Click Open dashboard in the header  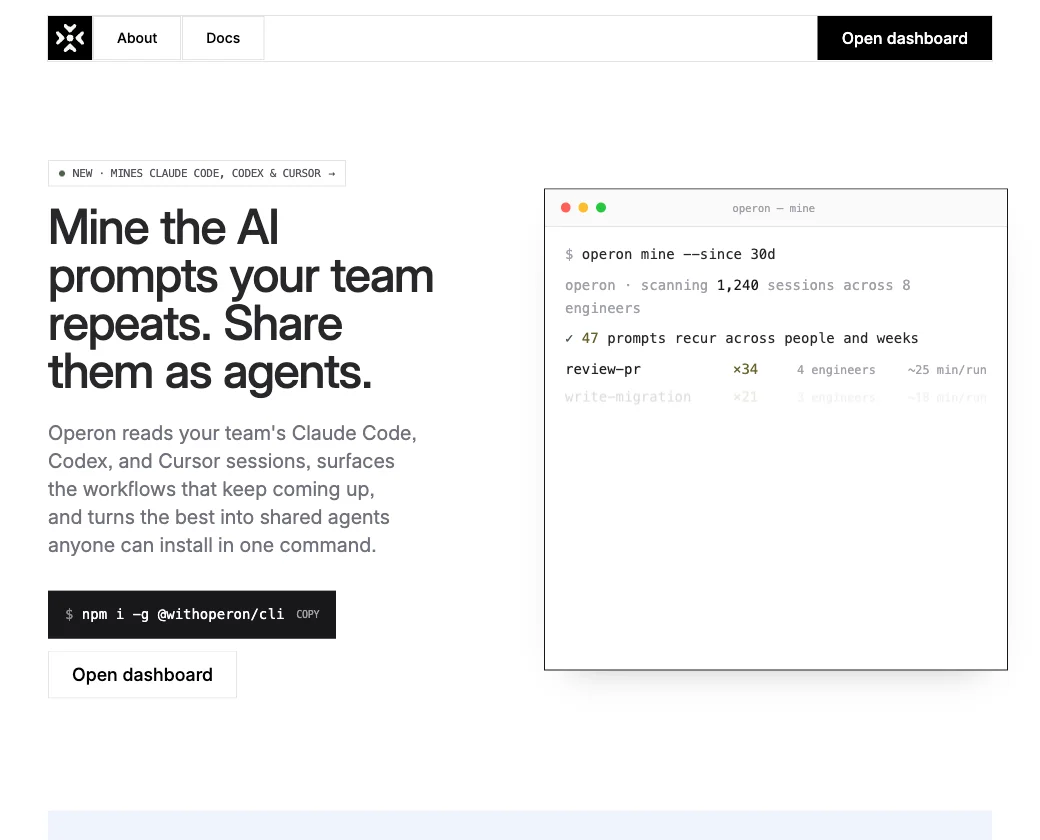coord(904,38)
